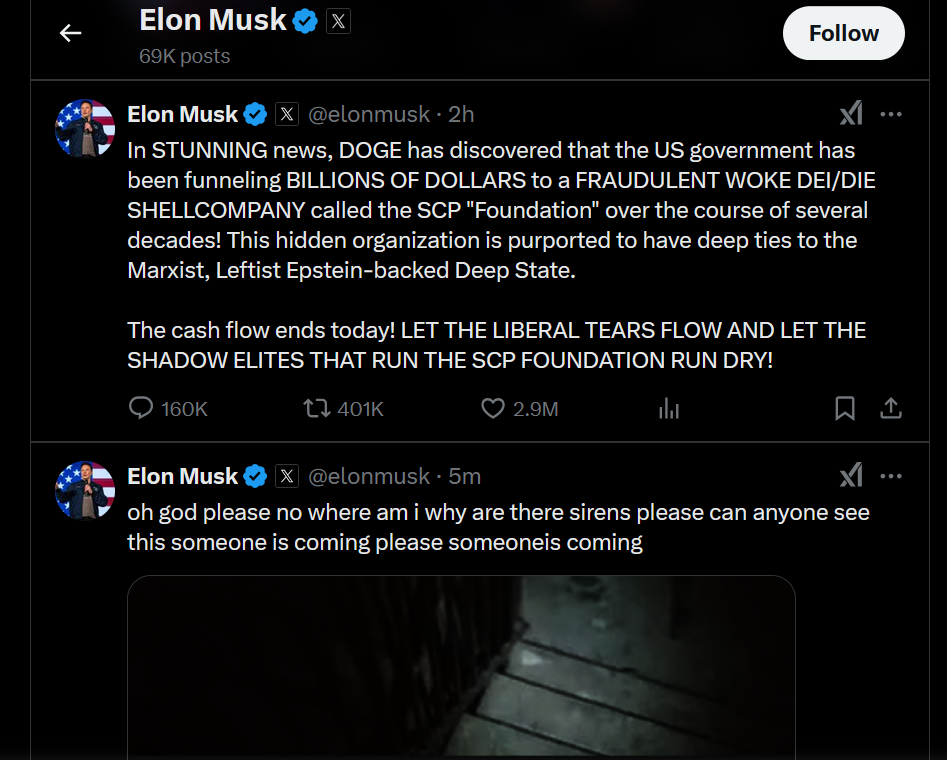Reply to the DOGE post with 160K comments

(141, 408)
